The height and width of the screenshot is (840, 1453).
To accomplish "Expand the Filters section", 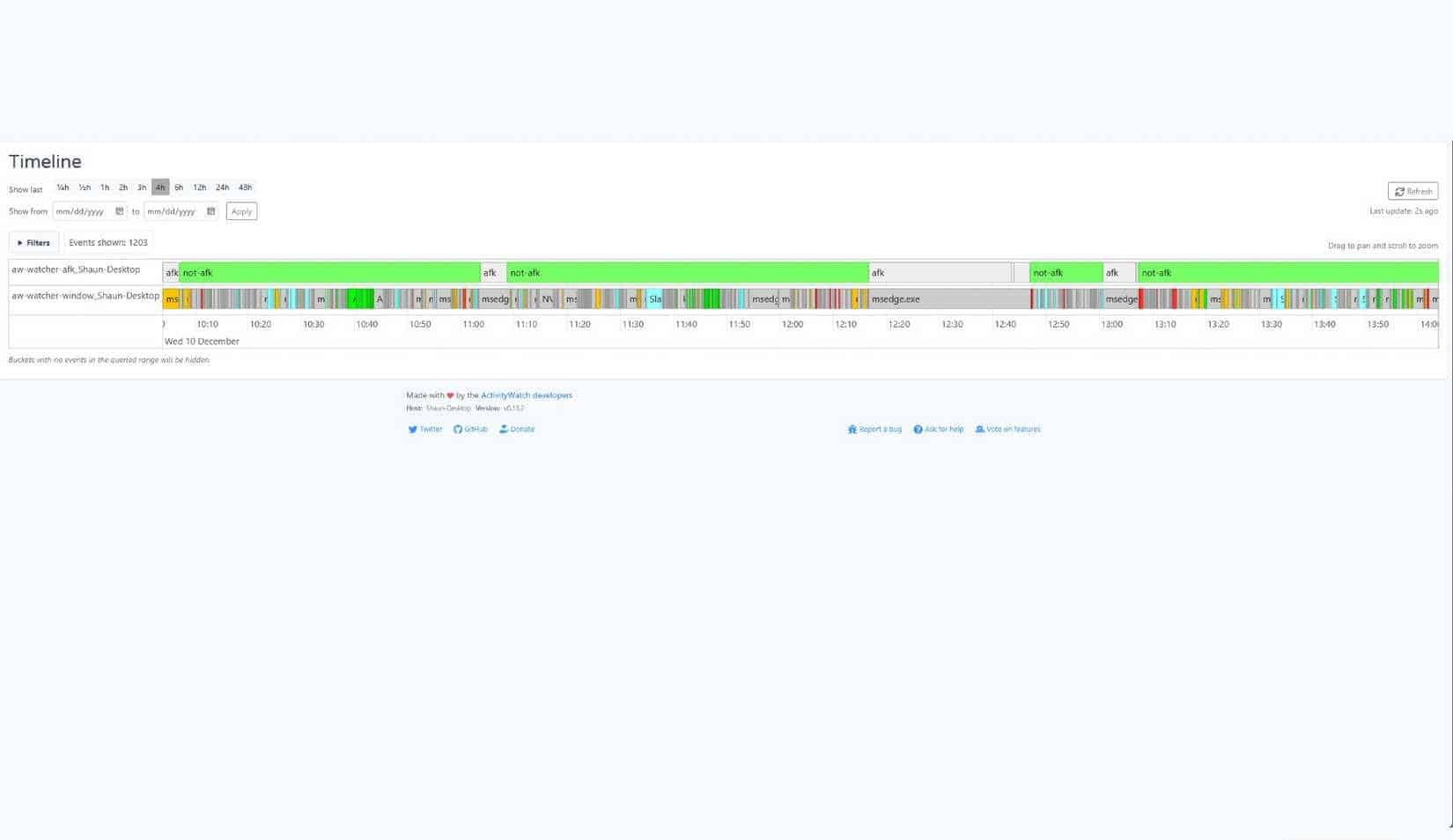I will [x=33, y=243].
